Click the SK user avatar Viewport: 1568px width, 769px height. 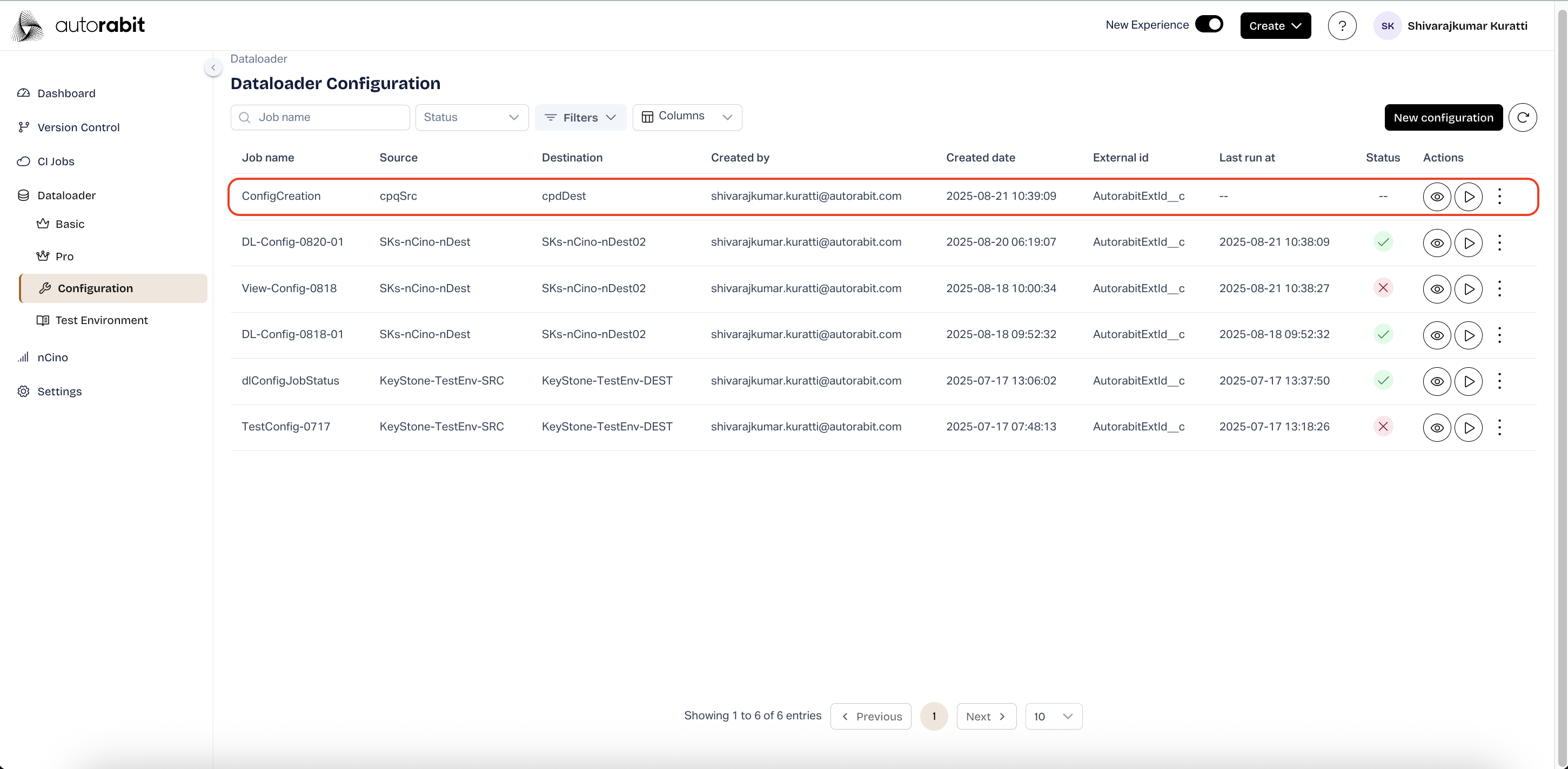coord(1387,25)
